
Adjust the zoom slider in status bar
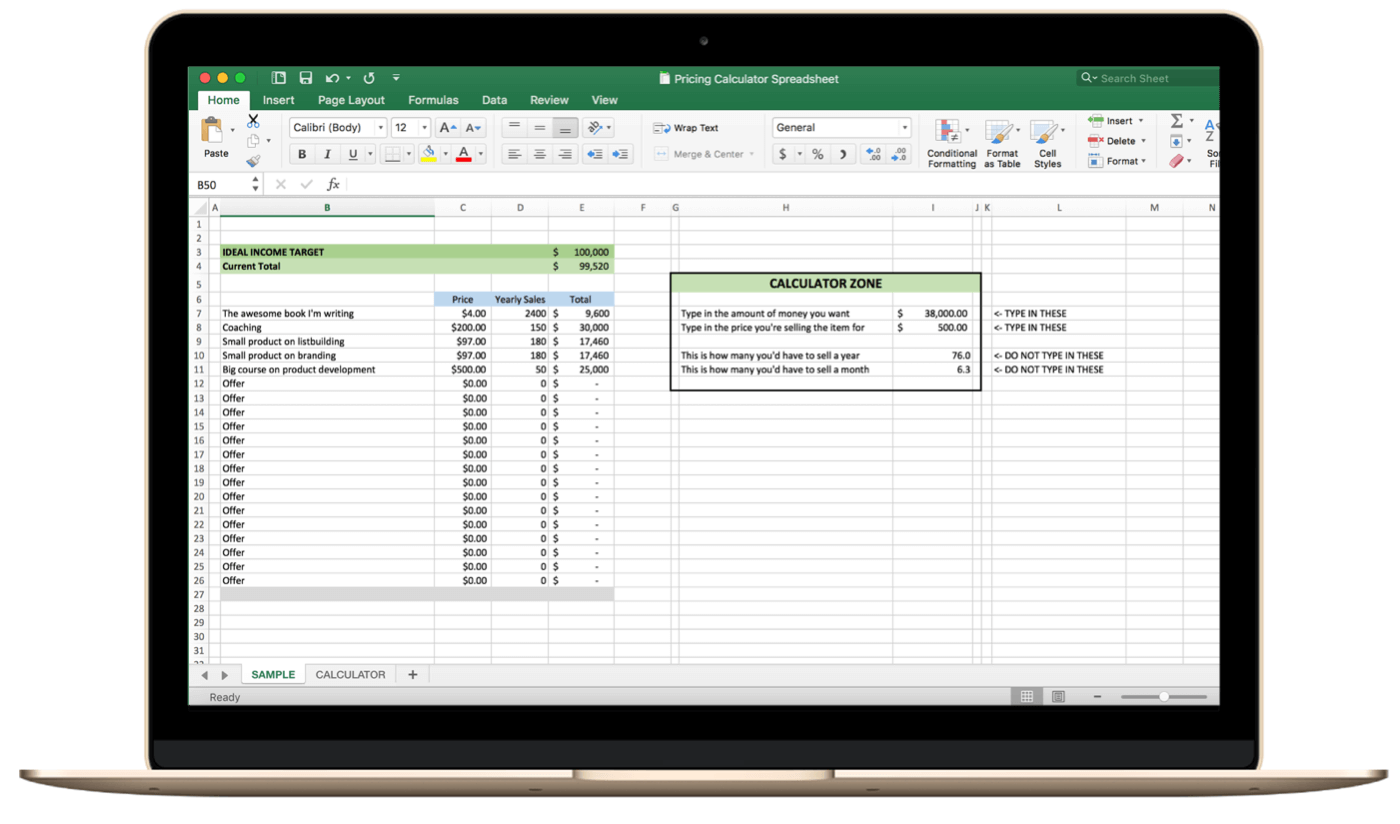point(1164,697)
